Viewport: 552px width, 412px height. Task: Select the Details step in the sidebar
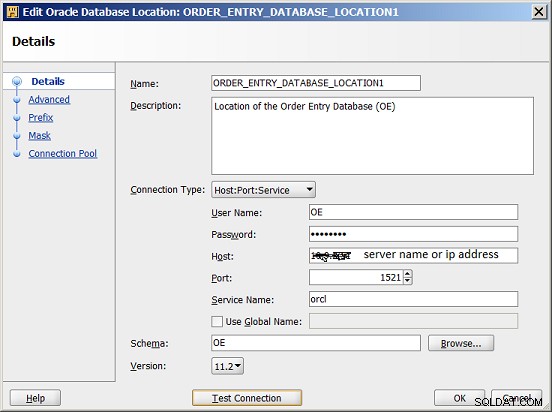(x=48, y=81)
